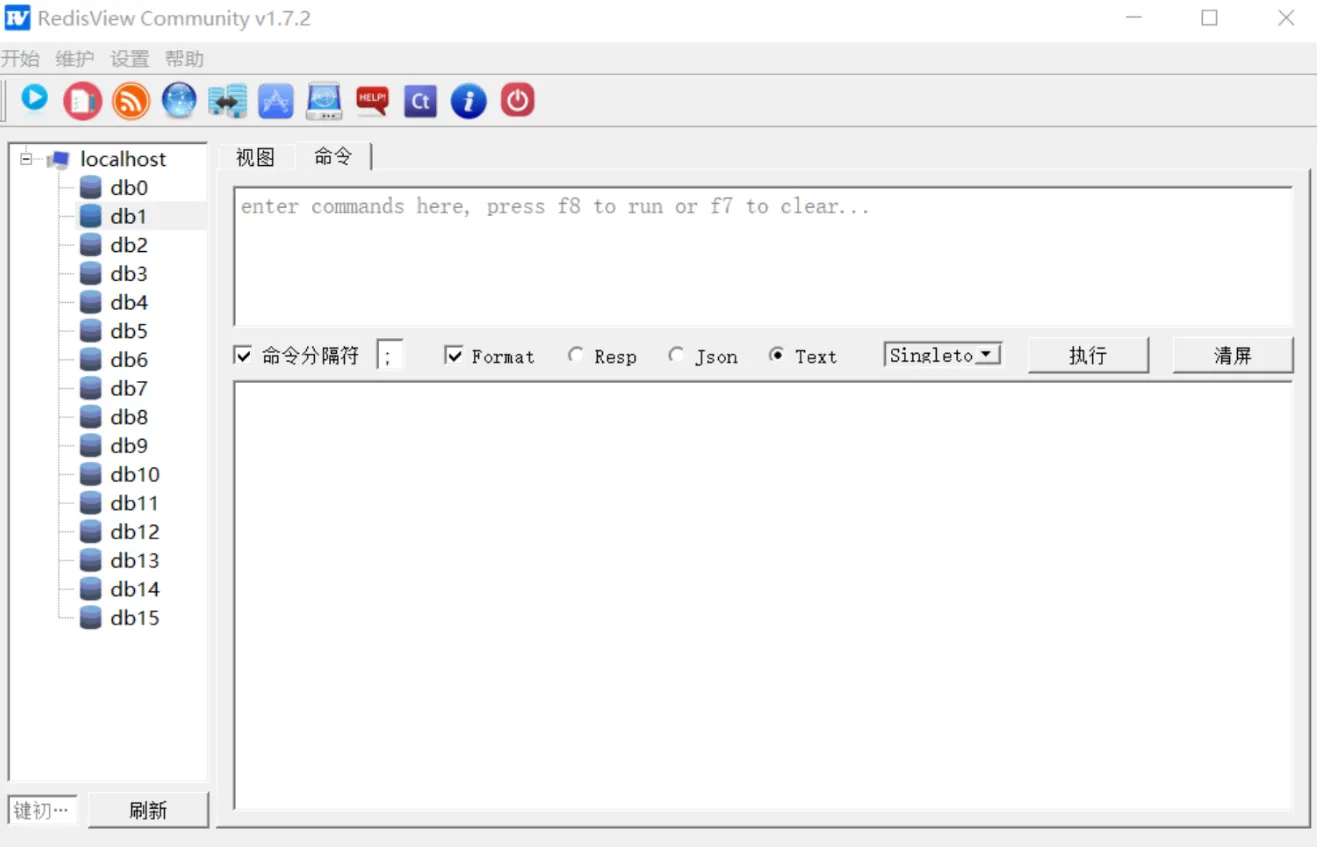Click the 刷新 refresh button
This screenshot has height=847, width=1323.
pyautogui.click(x=148, y=810)
